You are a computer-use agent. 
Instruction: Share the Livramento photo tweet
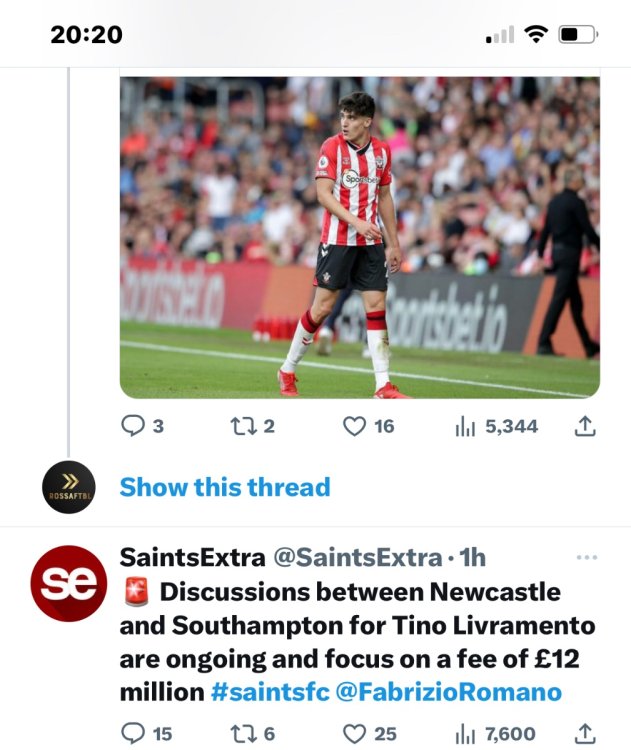(586, 426)
